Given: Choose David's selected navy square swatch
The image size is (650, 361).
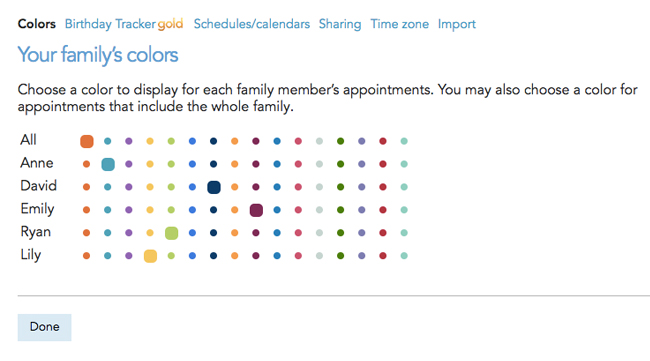Looking at the screenshot, I should (x=213, y=187).
